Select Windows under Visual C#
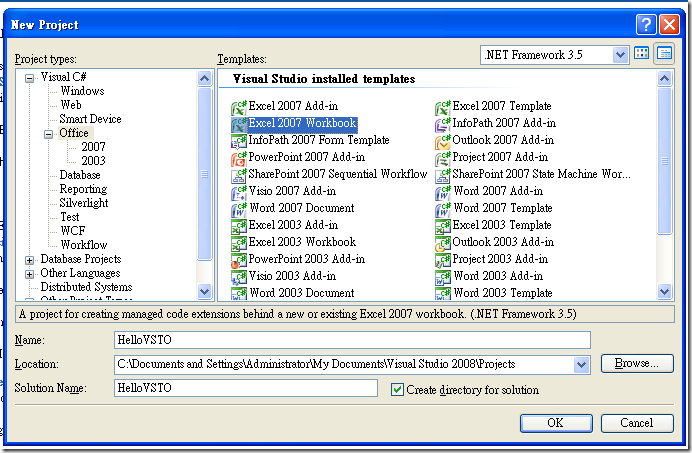This screenshot has width=692, height=453. pos(83,91)
